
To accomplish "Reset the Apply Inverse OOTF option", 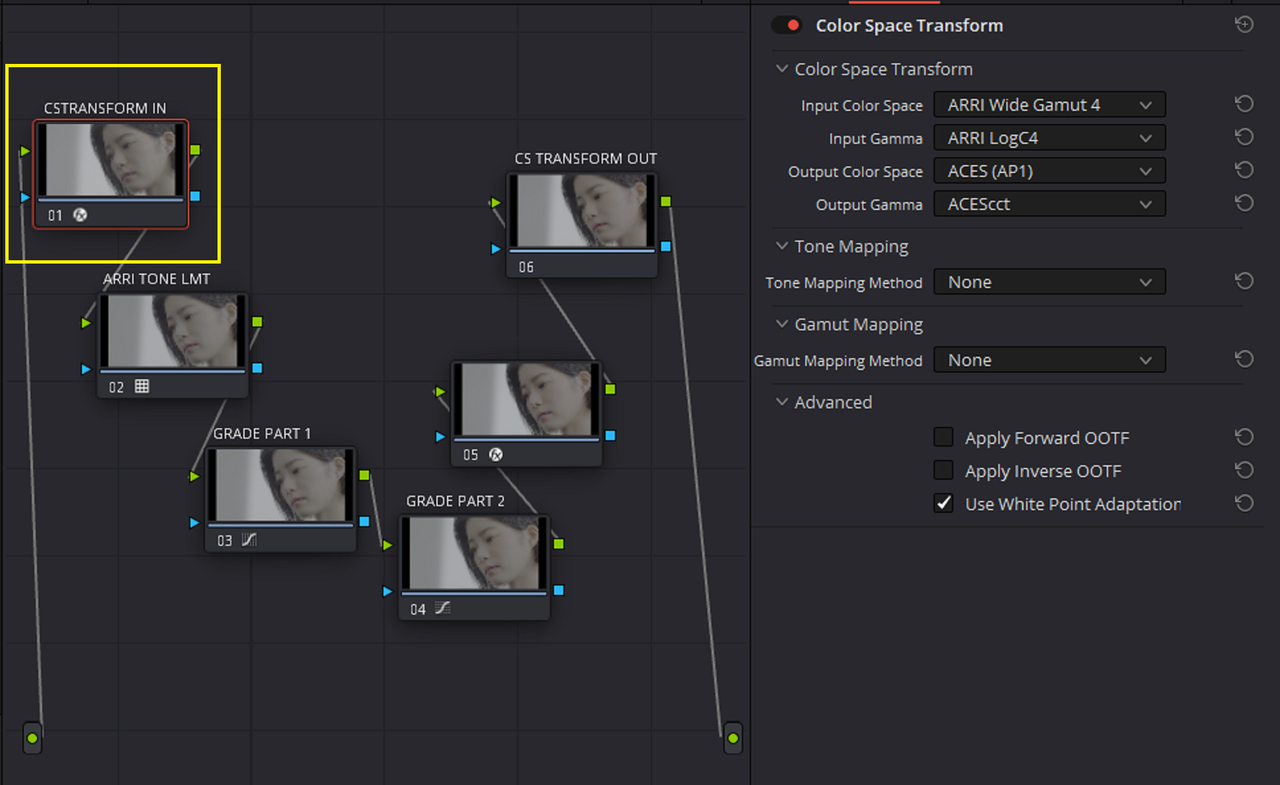I will [x=1244, y=470].
